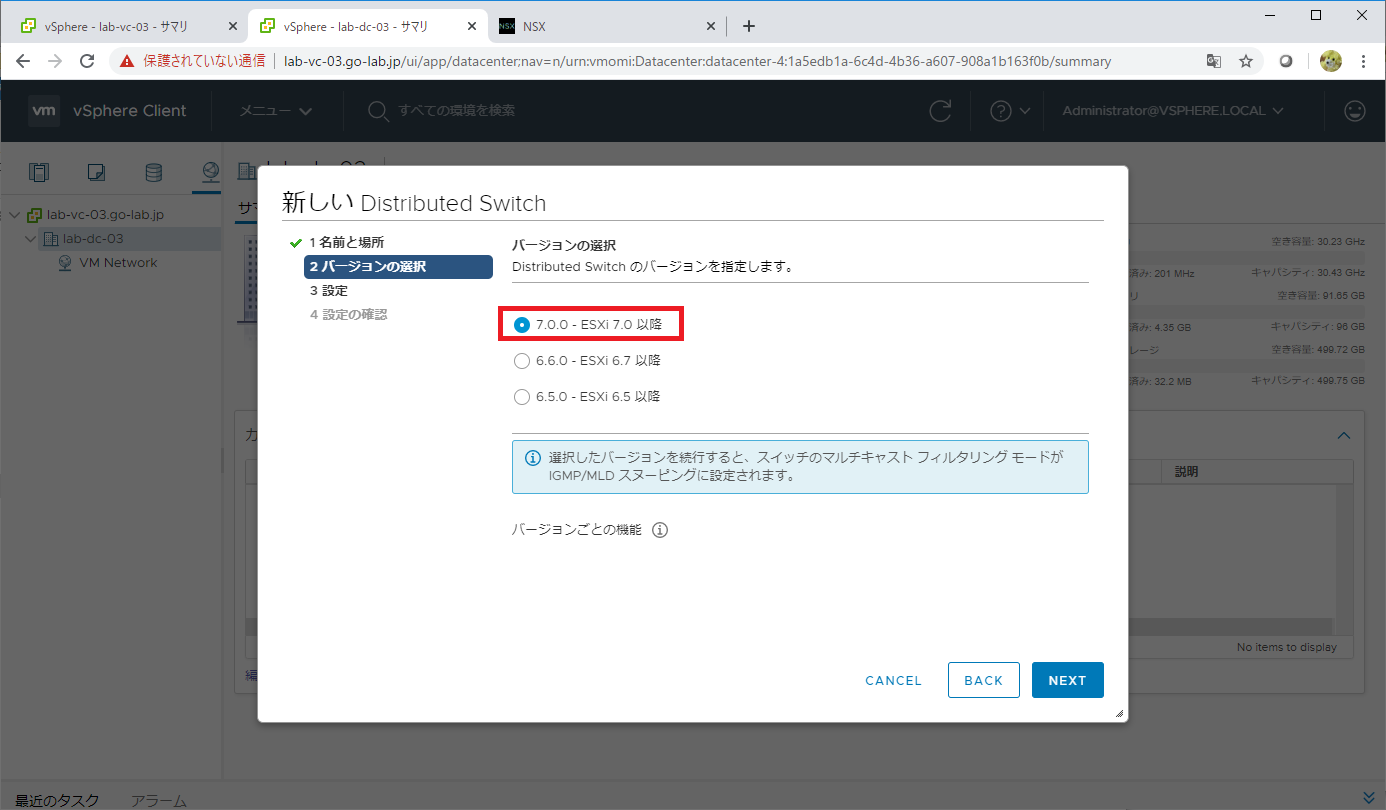Click the vSphere refresh icon
This screenshot has width=1386, height=810.
click(x=940, y=111)
